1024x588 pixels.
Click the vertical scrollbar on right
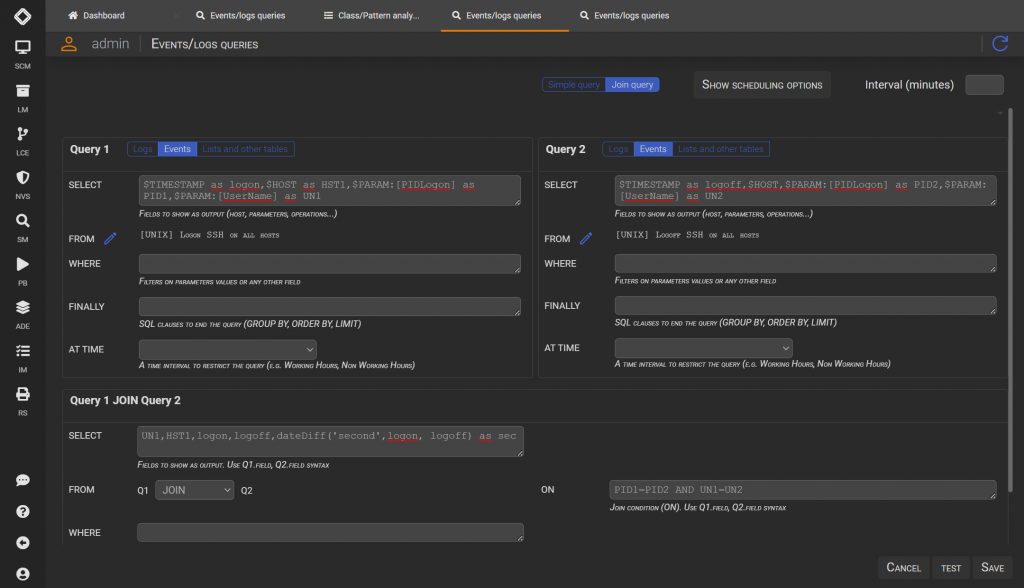(x=1010, y=301)
